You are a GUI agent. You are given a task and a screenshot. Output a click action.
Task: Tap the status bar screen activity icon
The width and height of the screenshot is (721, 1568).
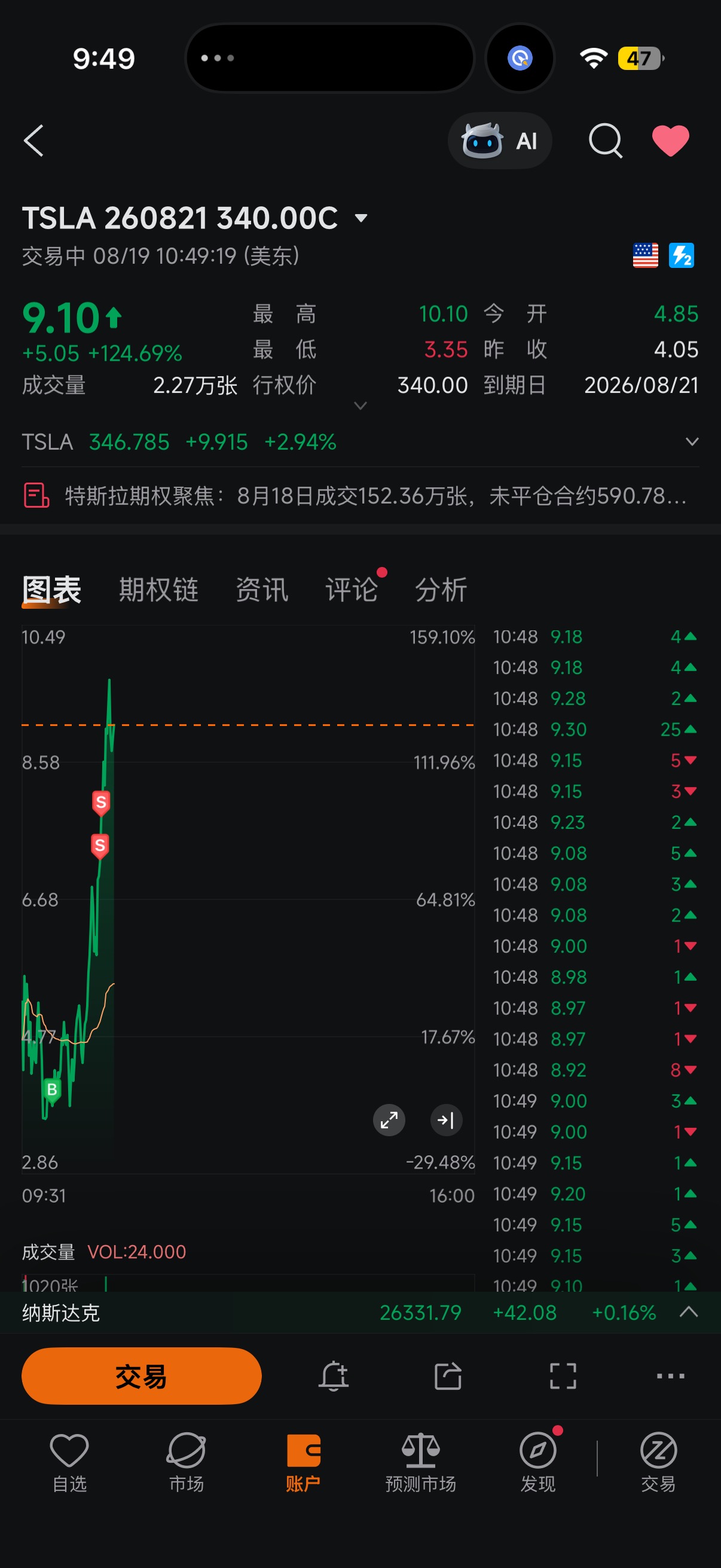click(x=520, y=59)
